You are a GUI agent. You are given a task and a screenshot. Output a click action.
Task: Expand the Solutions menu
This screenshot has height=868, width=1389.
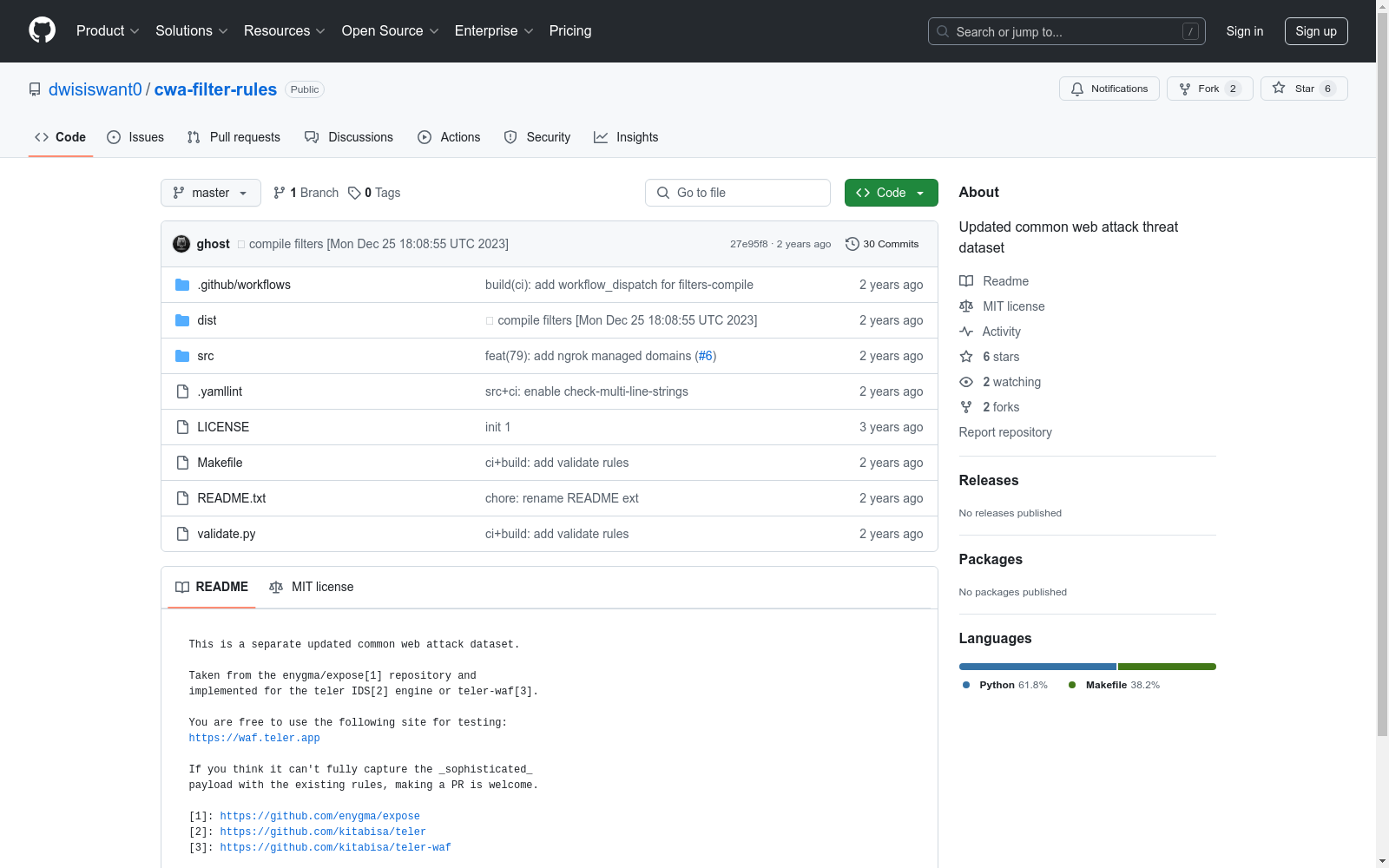[192, 31]
